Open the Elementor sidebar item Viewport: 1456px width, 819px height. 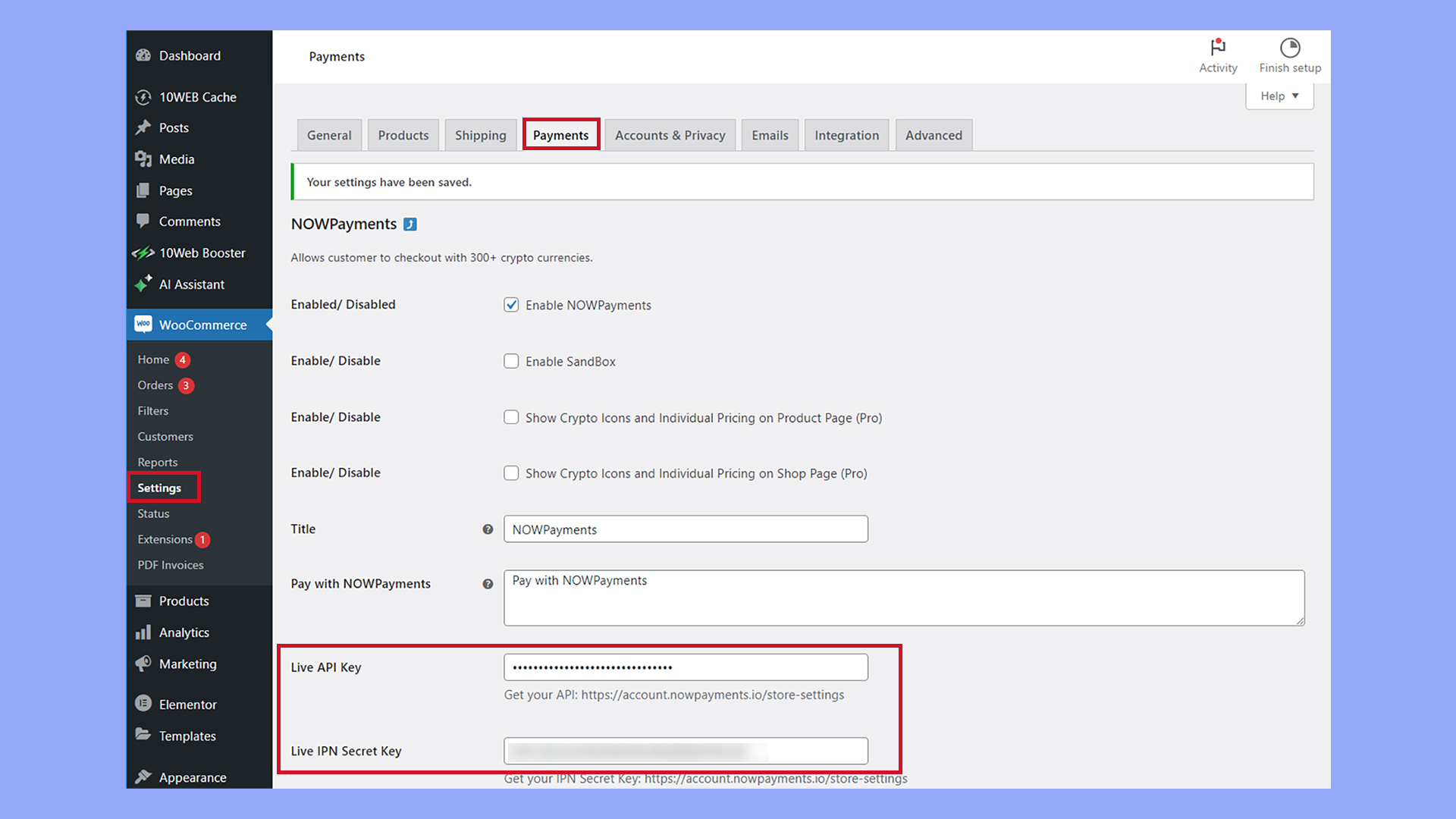pos(187,704)
